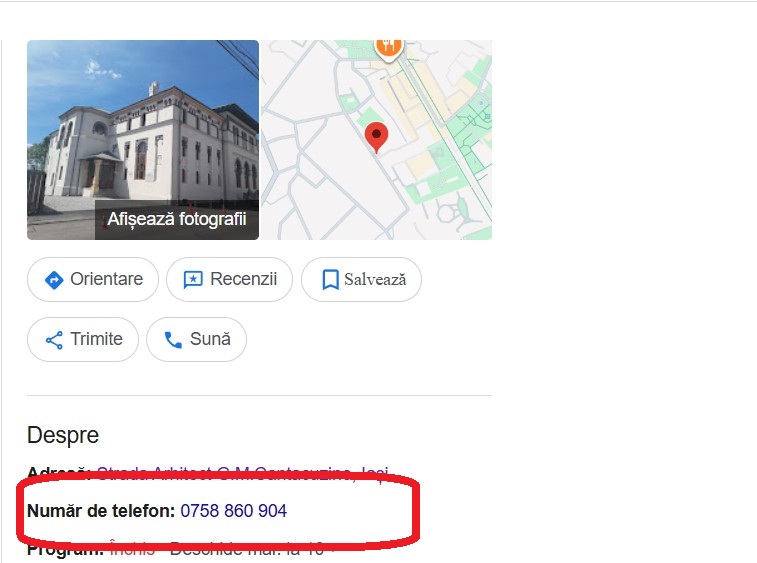The width and height of the screenshot is (757, 563).
Task: Open the building photo thumbnail
Action: [x=143, y=140]
